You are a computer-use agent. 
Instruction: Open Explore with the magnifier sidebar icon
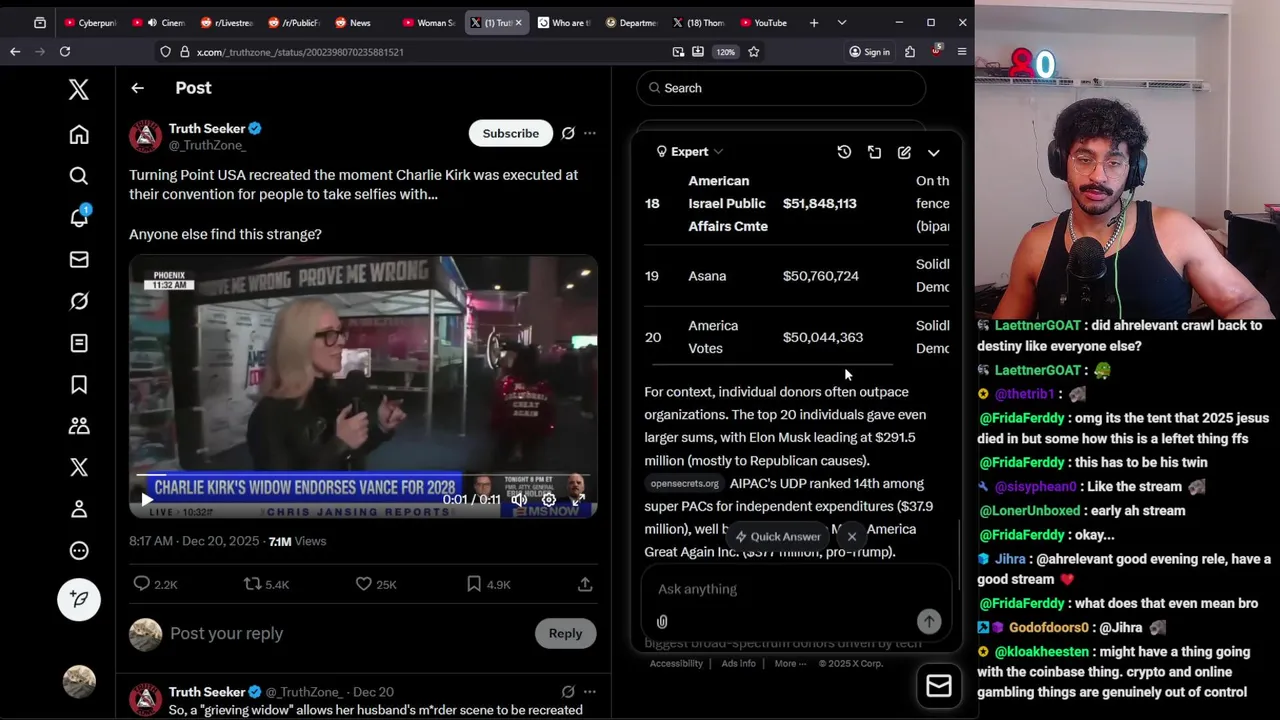[79, 176]
